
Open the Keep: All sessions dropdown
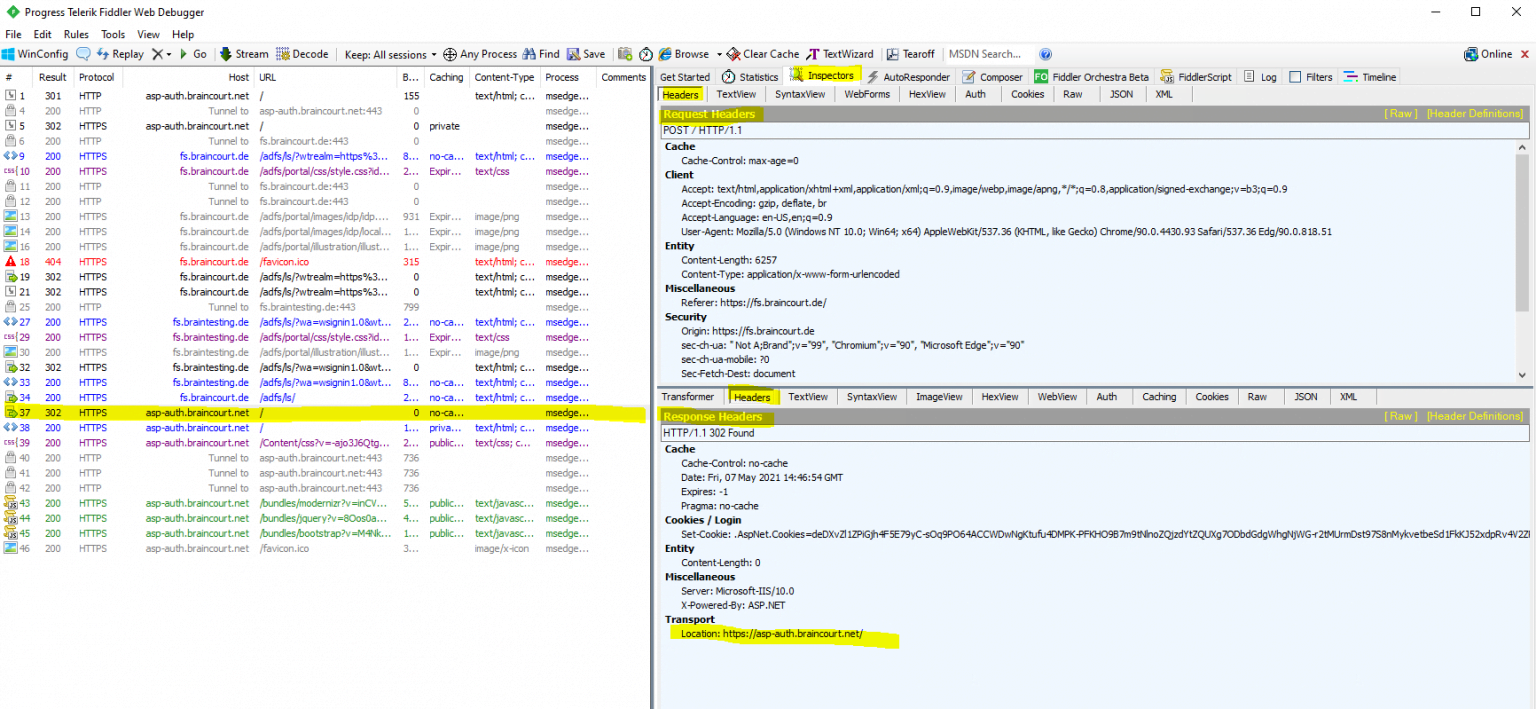pyautogui.click(x=389, y=53)
